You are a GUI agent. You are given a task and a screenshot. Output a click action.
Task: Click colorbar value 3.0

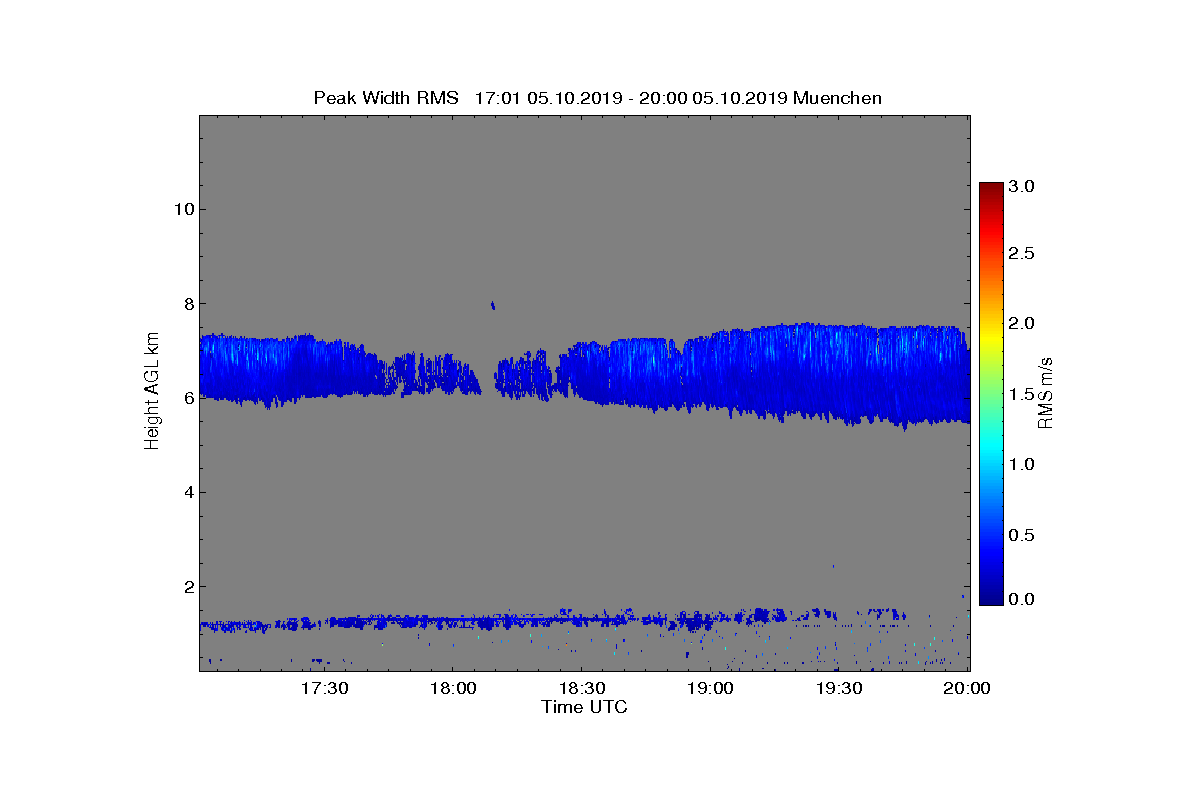pyautogui.click(x=1021, y=186)
